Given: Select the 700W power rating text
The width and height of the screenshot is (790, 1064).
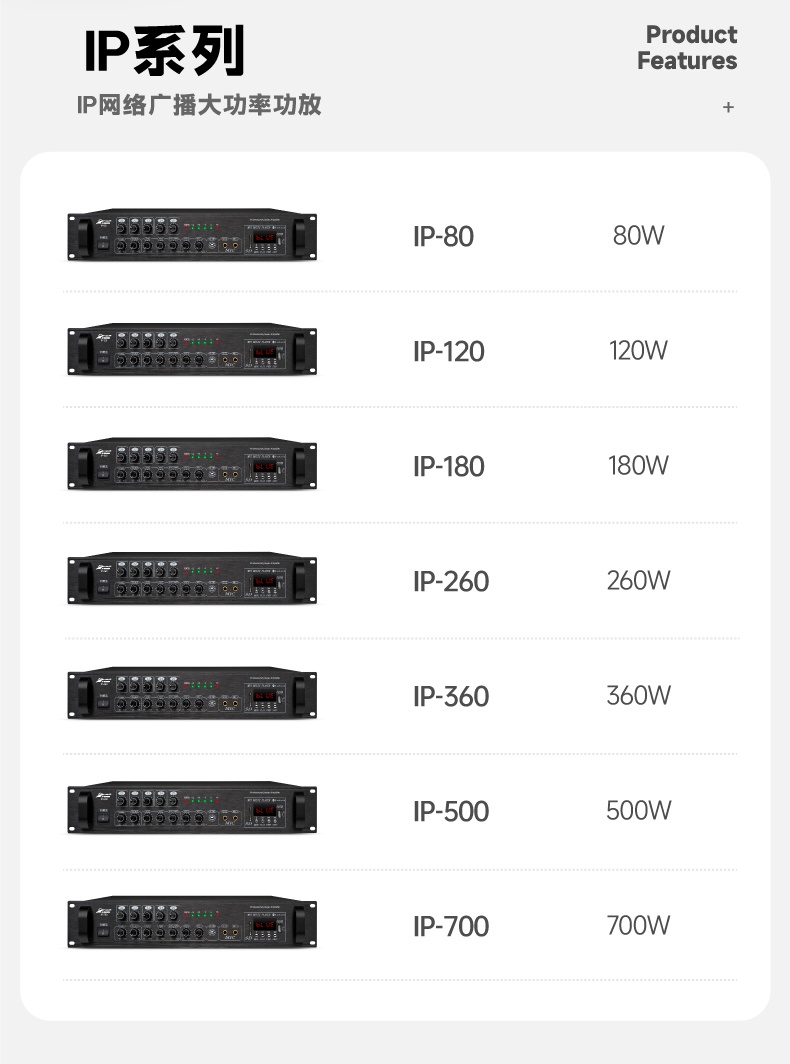Looking at the screenshot, I should coord(638,925).
